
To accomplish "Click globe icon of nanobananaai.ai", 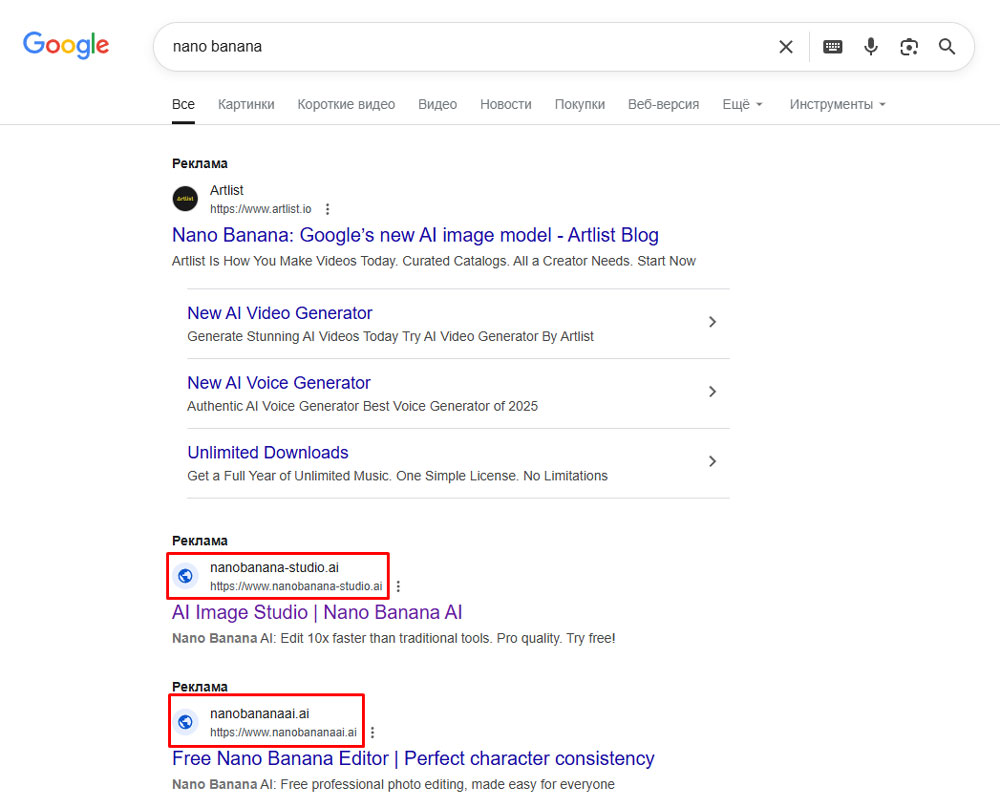I will tap(185, 722).
